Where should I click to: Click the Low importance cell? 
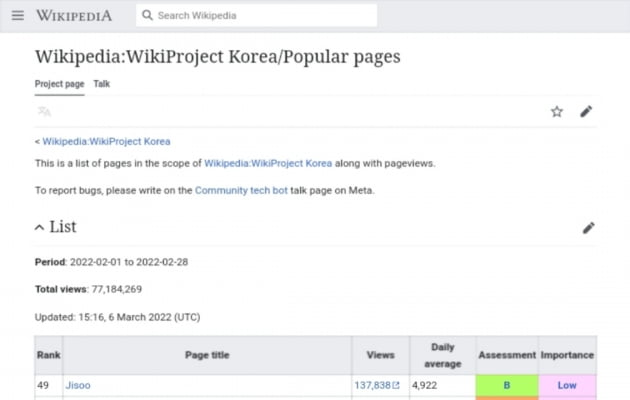pos(567,385)
